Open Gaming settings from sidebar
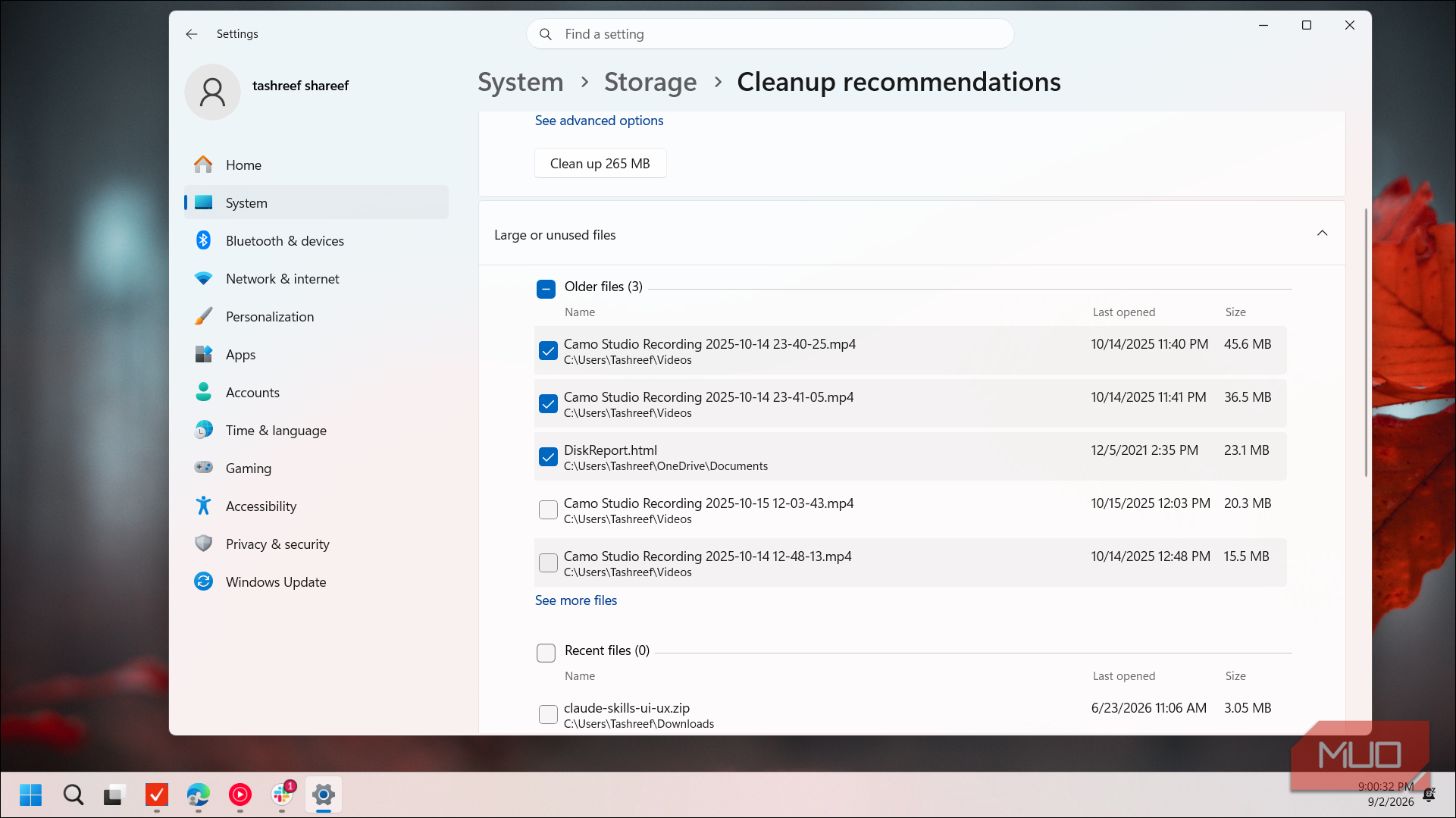This screenshot has width=1456, height=818. [x=316, y=468]
